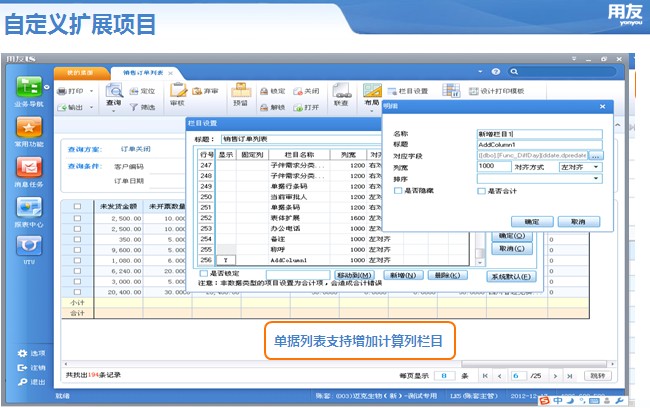Open the 业务导航 business navigation sidebar icon
The image size is (650, 408).
(29, 87)
